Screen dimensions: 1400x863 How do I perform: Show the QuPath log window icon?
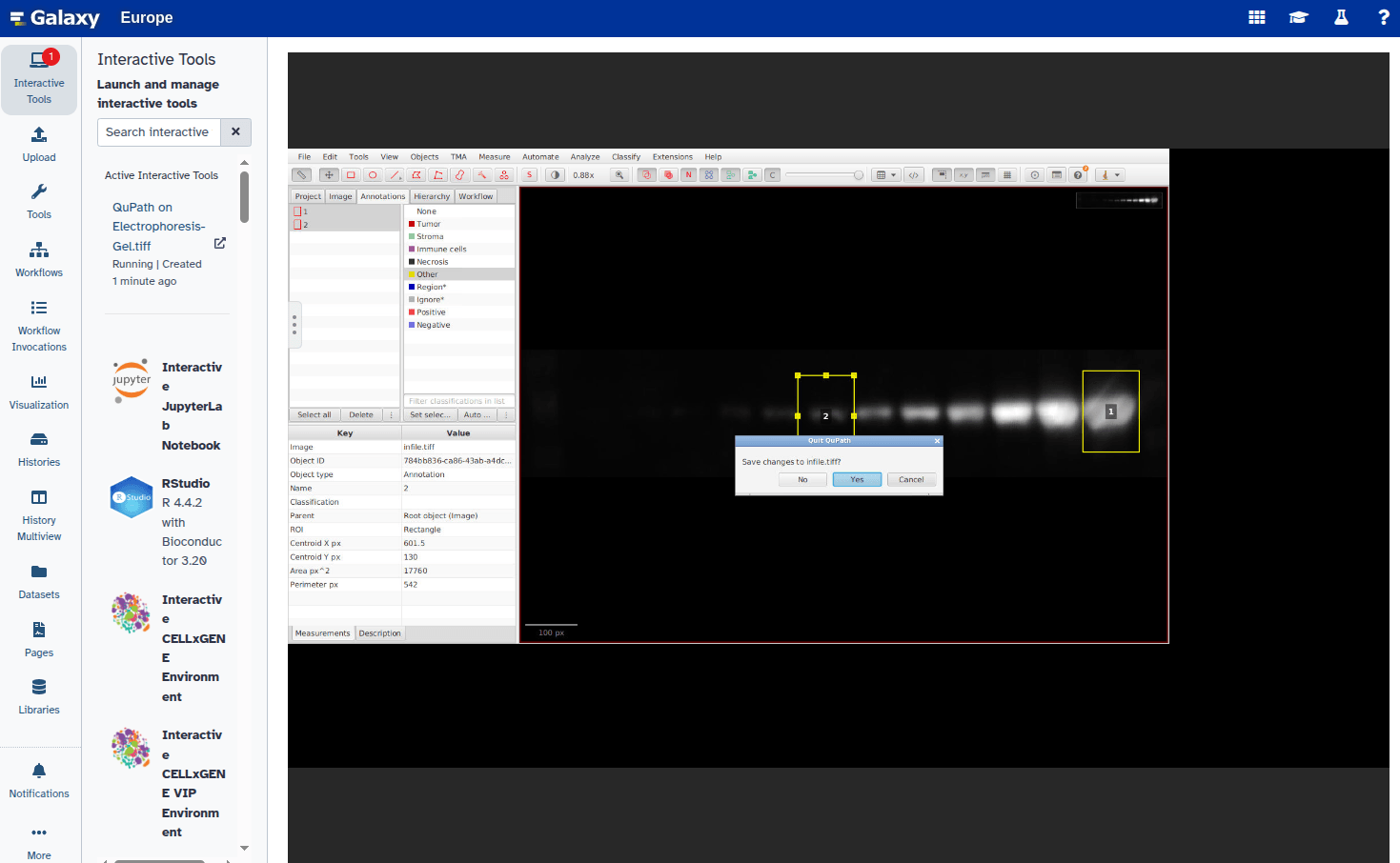coord(1056,175)
